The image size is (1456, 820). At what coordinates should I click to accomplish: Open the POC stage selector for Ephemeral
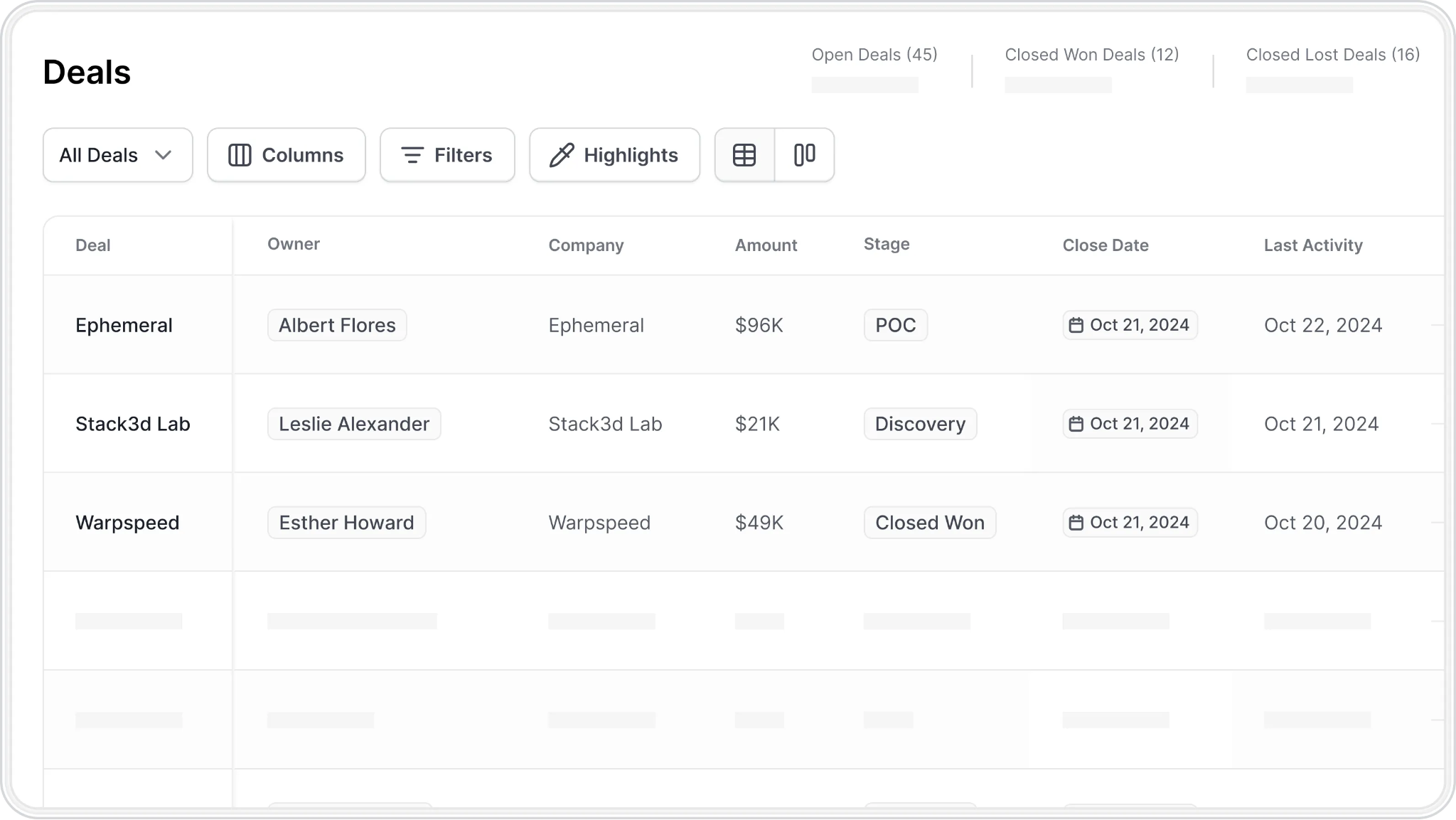coord(896,325)
